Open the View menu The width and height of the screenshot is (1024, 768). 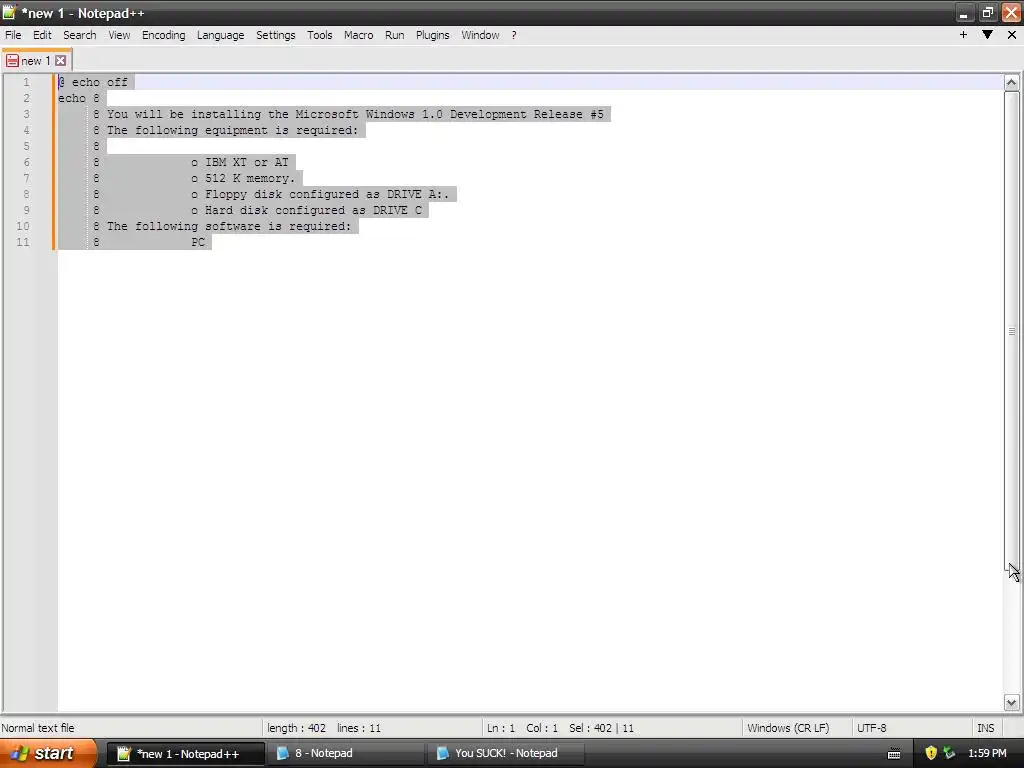(x=119, y=35)
